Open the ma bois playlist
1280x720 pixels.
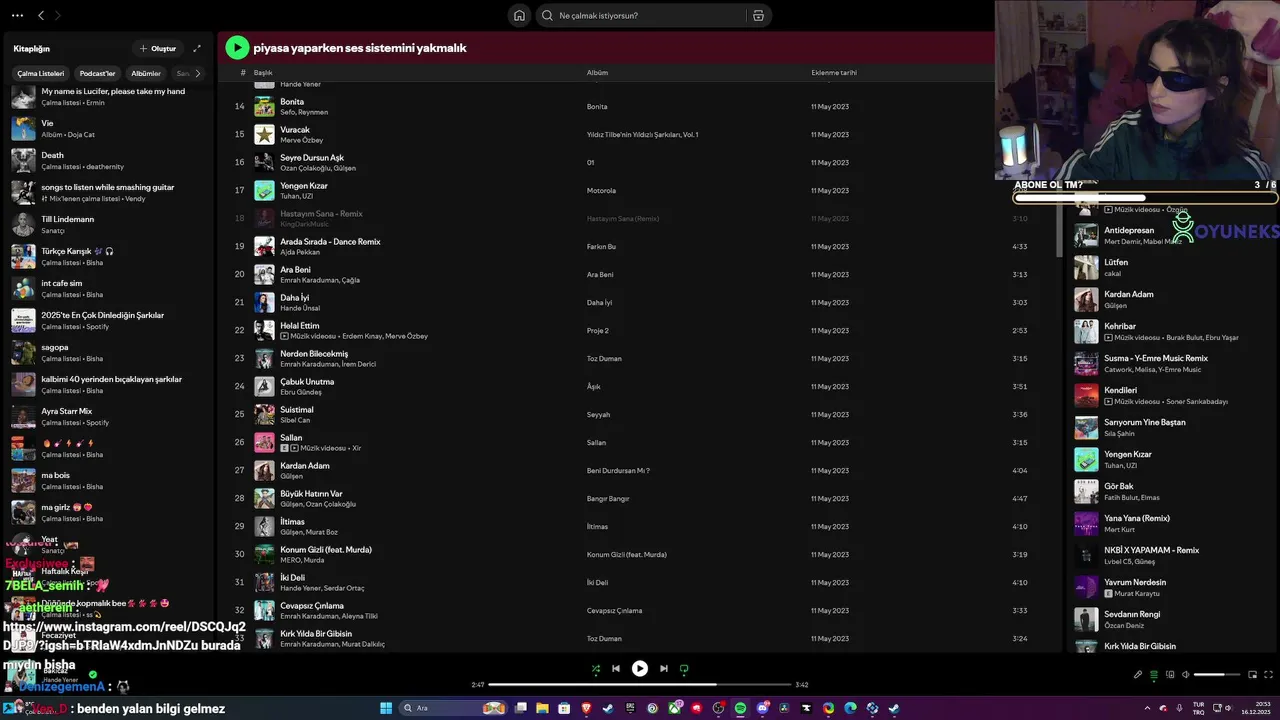tap(110, 480)
